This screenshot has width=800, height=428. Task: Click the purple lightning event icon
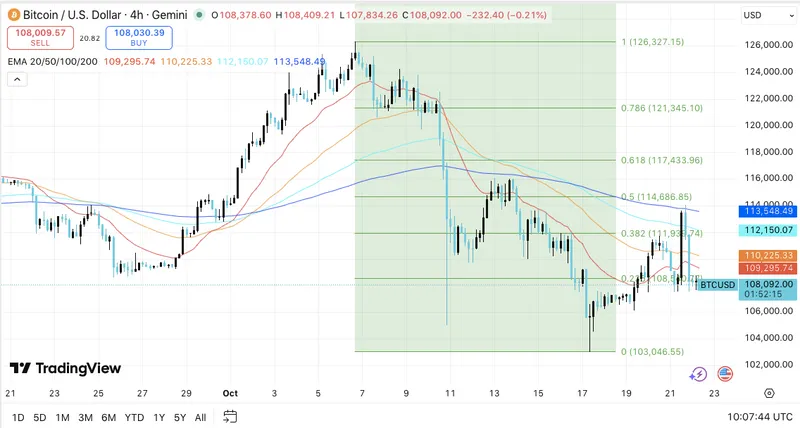tap(699, 374)
